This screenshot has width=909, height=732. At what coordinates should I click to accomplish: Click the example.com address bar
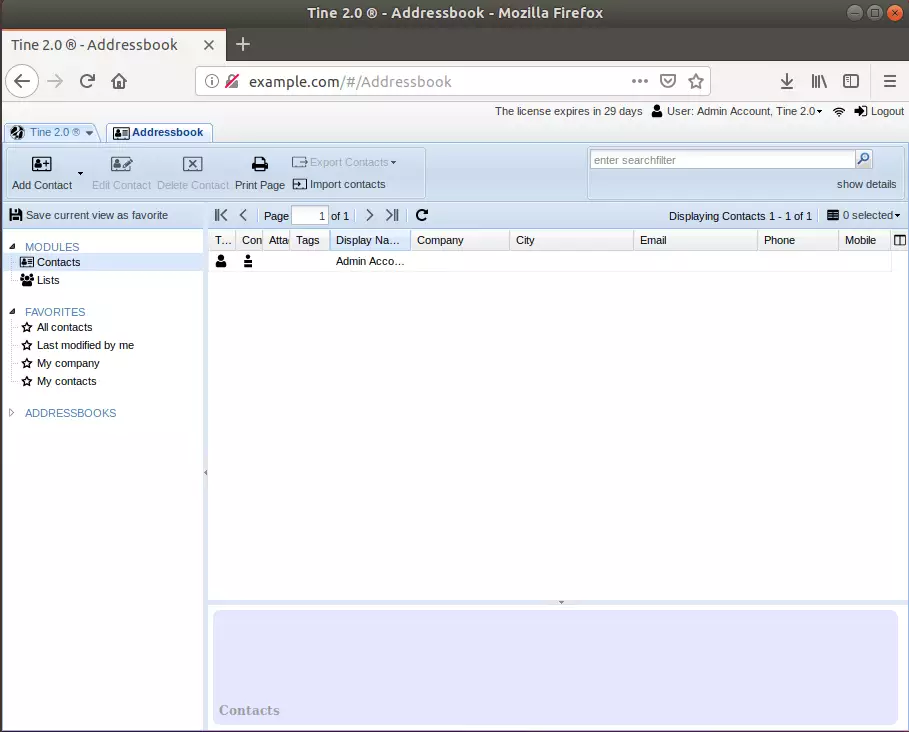pos(435,82)
